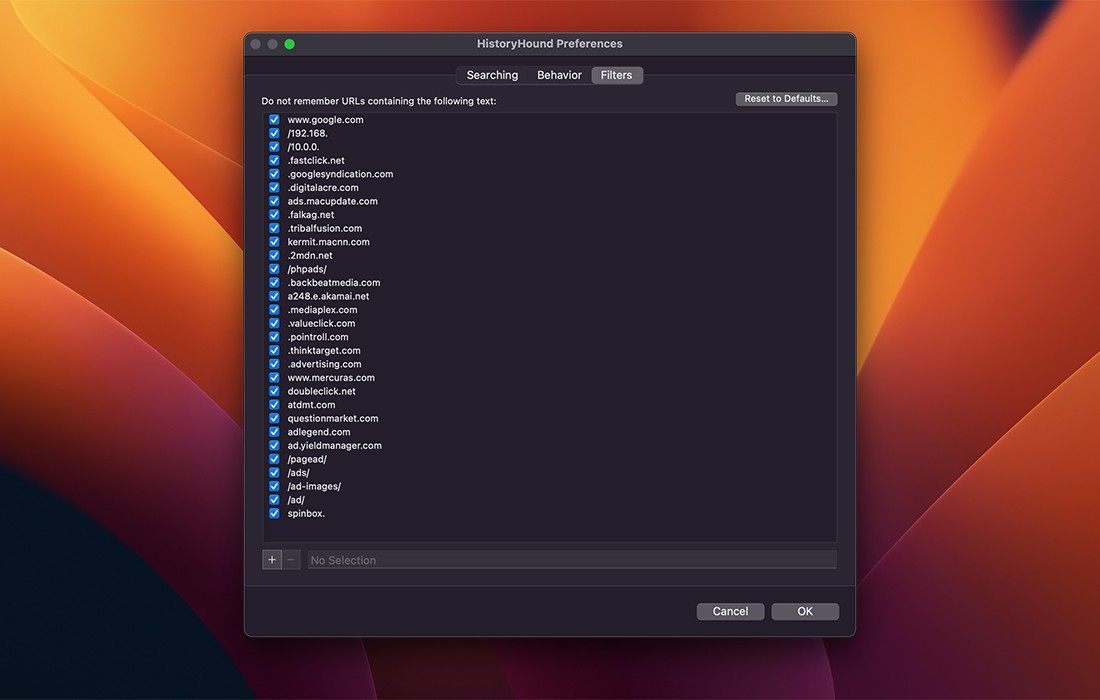Viewport: 1100px width, 700px height.
Task: Disable the /192.168. filter checkbox
Action: [x=274, y=132]
